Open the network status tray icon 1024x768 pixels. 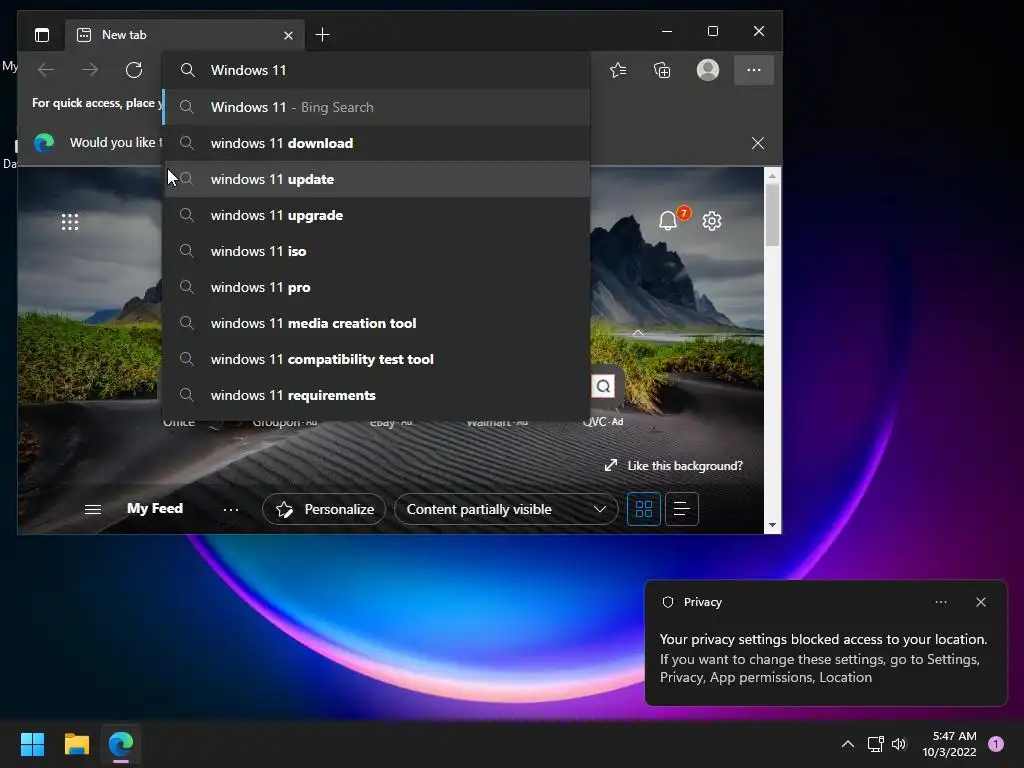click(875, 744)
